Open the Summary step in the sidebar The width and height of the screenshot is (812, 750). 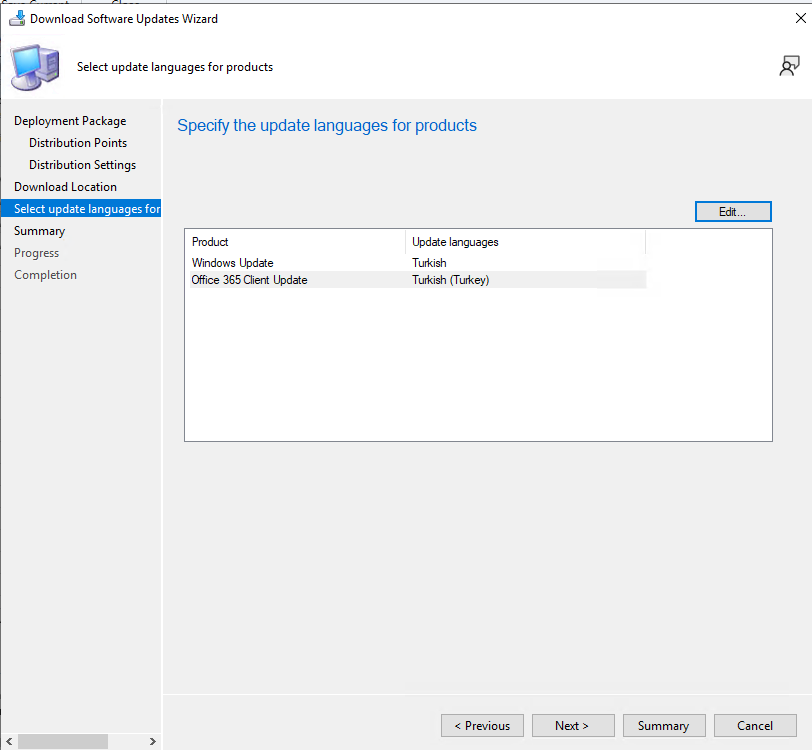pos(39,231)
